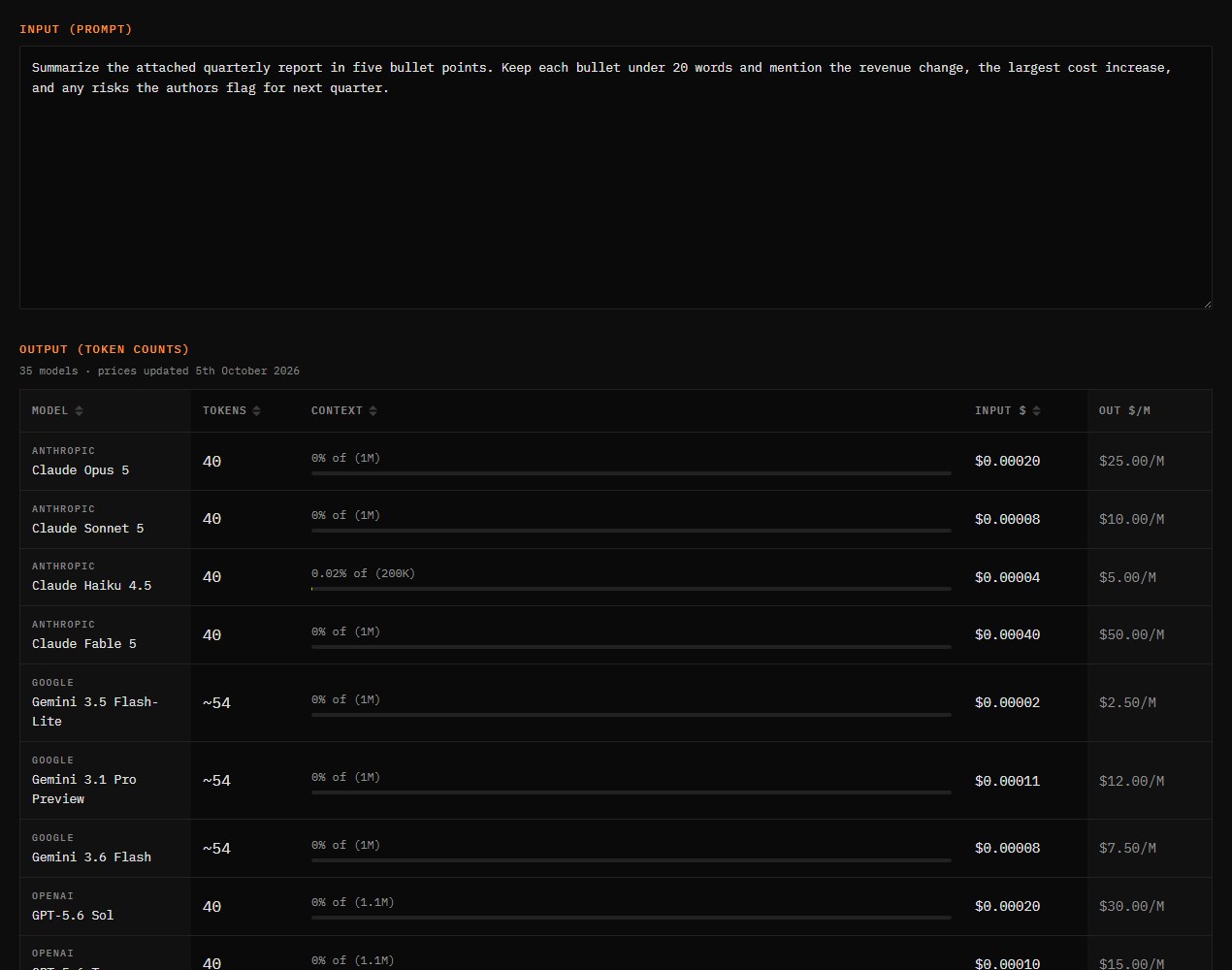Select the Gemini 3.5 Flash-Lite model name

[x=95, y=712]
